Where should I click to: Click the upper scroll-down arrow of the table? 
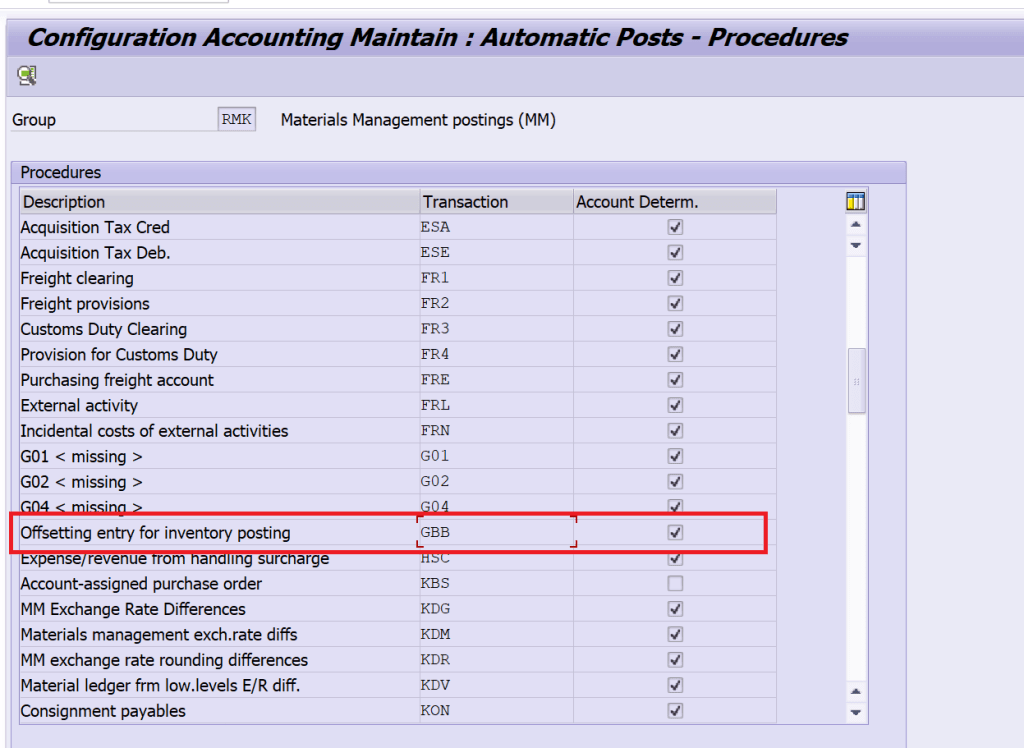(x=856, y=245)
